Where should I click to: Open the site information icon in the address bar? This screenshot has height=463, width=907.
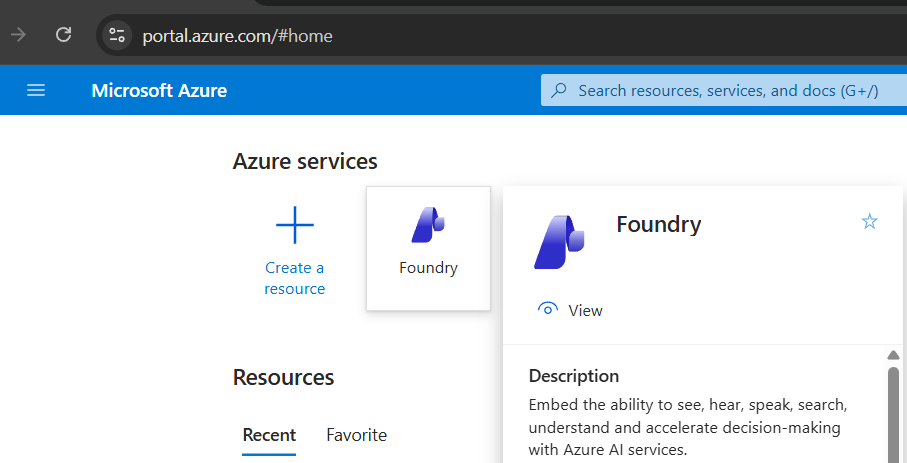pyautogui.click(x=117, y=35)
